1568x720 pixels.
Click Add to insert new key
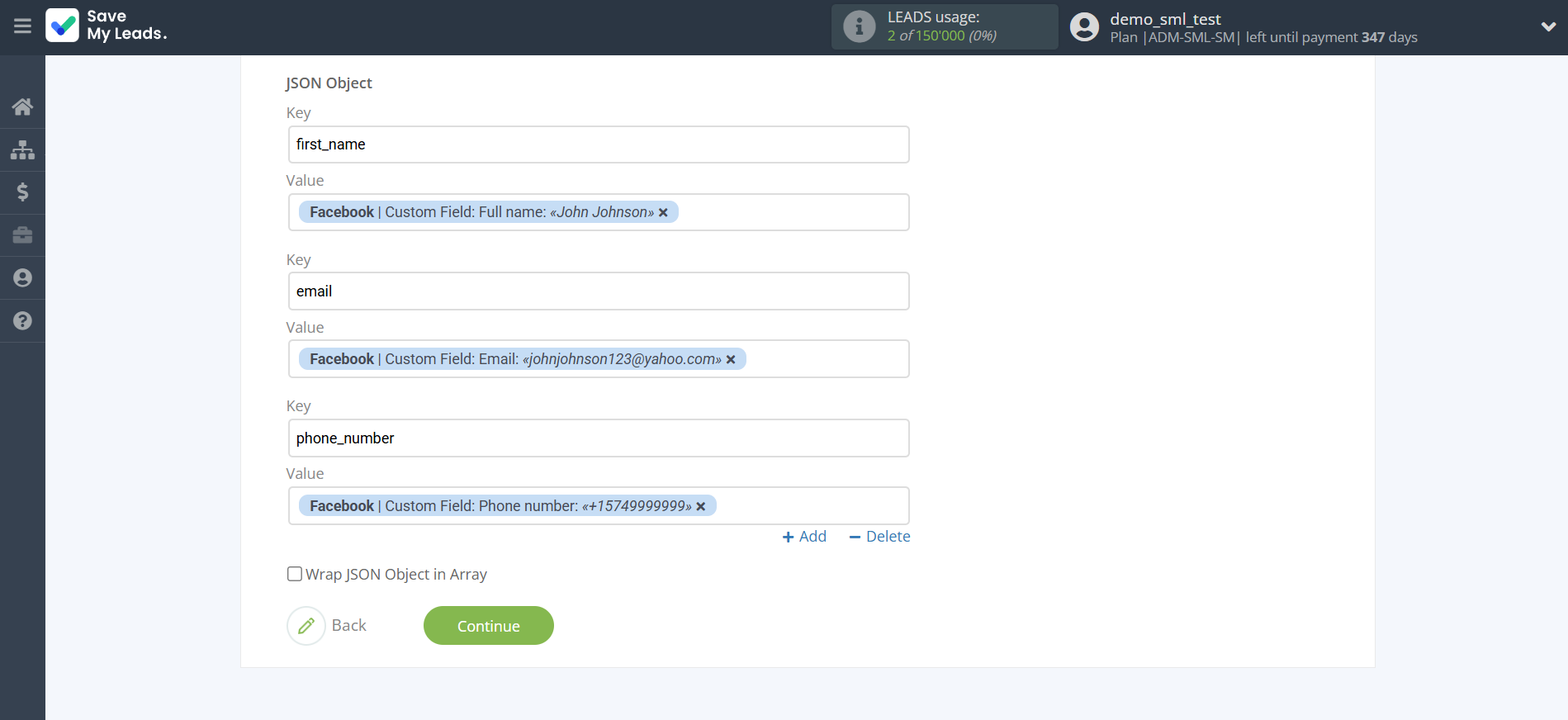click(804, 537)
